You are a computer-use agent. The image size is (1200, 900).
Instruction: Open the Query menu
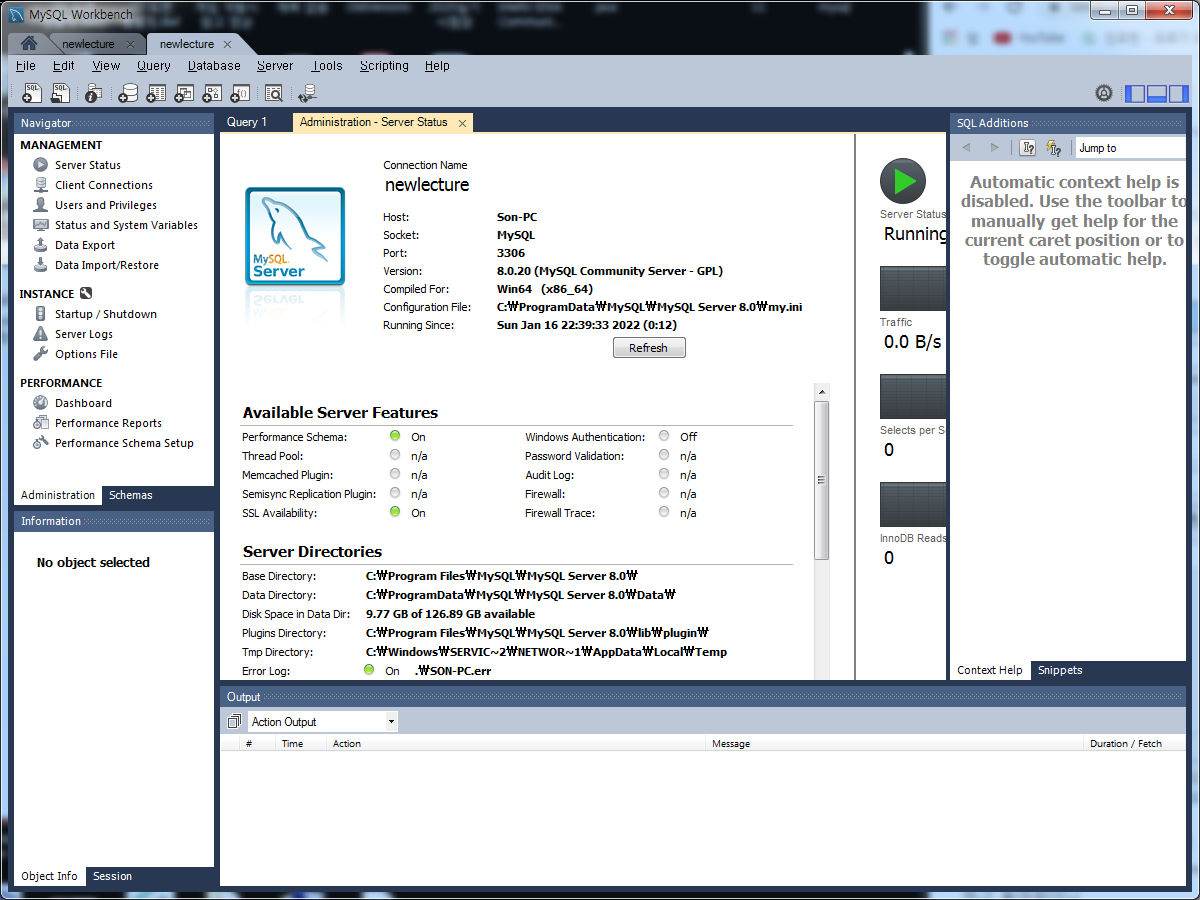click(x=154, y=66)
